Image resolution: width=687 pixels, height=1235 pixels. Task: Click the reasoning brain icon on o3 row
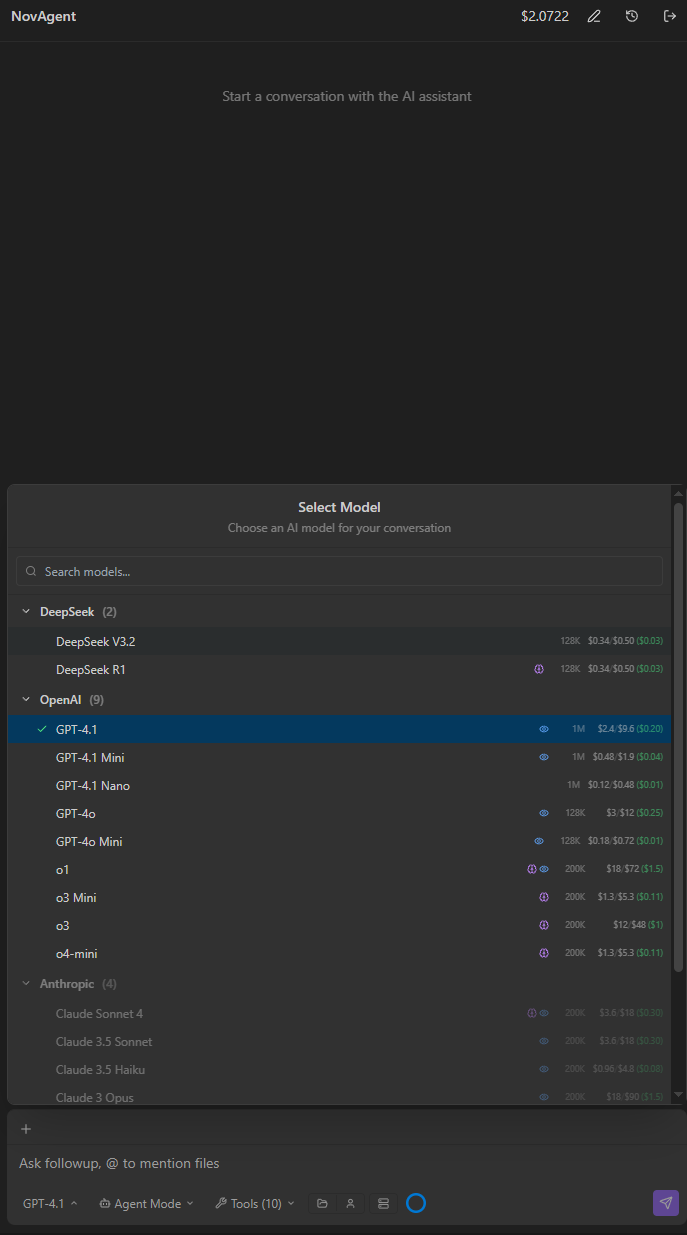pos(544,925)
